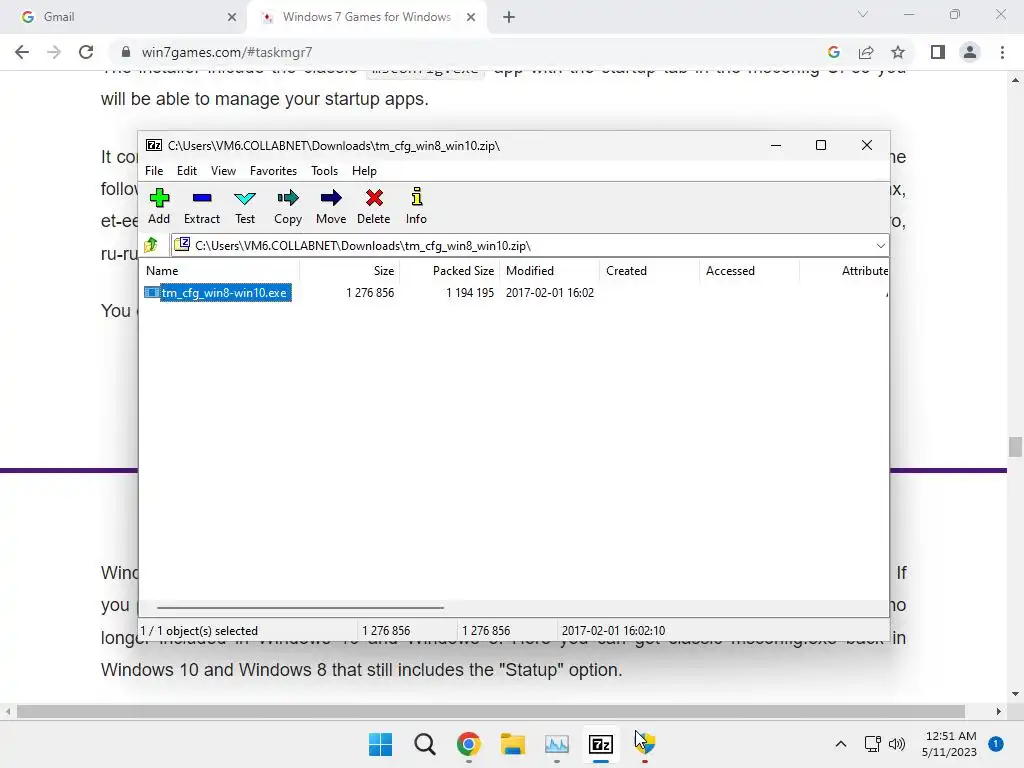Screen dimensions: 1024x768
Task: Click the "1 / 1 object(s) selected" status
Action: [x=199, y=631]
